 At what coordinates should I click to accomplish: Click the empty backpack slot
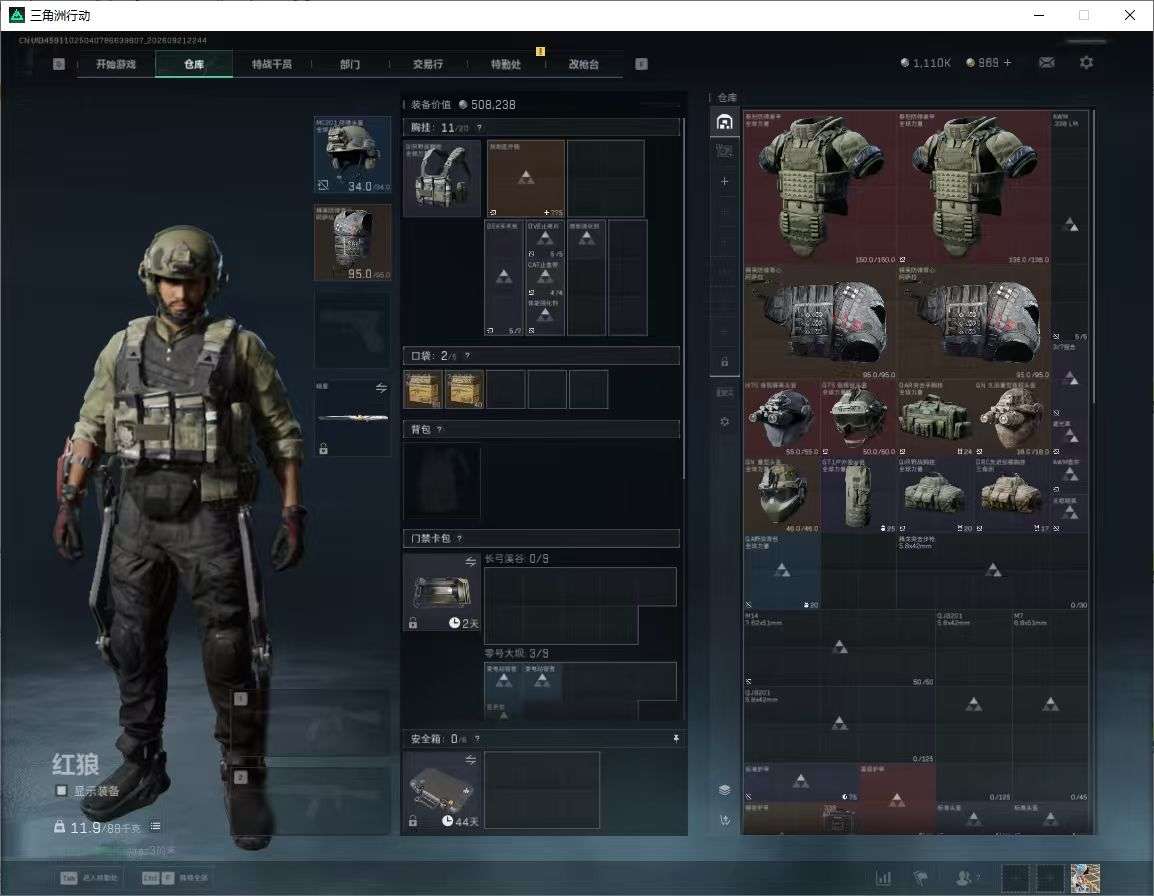(442, 480)
